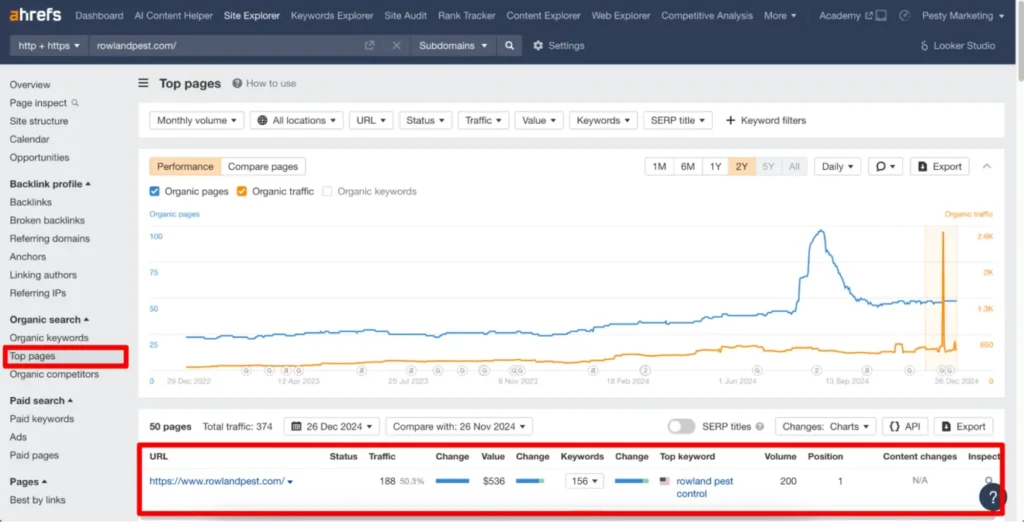The width and height of the screenshot is (1024, 522).
Task: Select the 1Y chart time range
Action: pyautogui.click(x=715, y=167)
